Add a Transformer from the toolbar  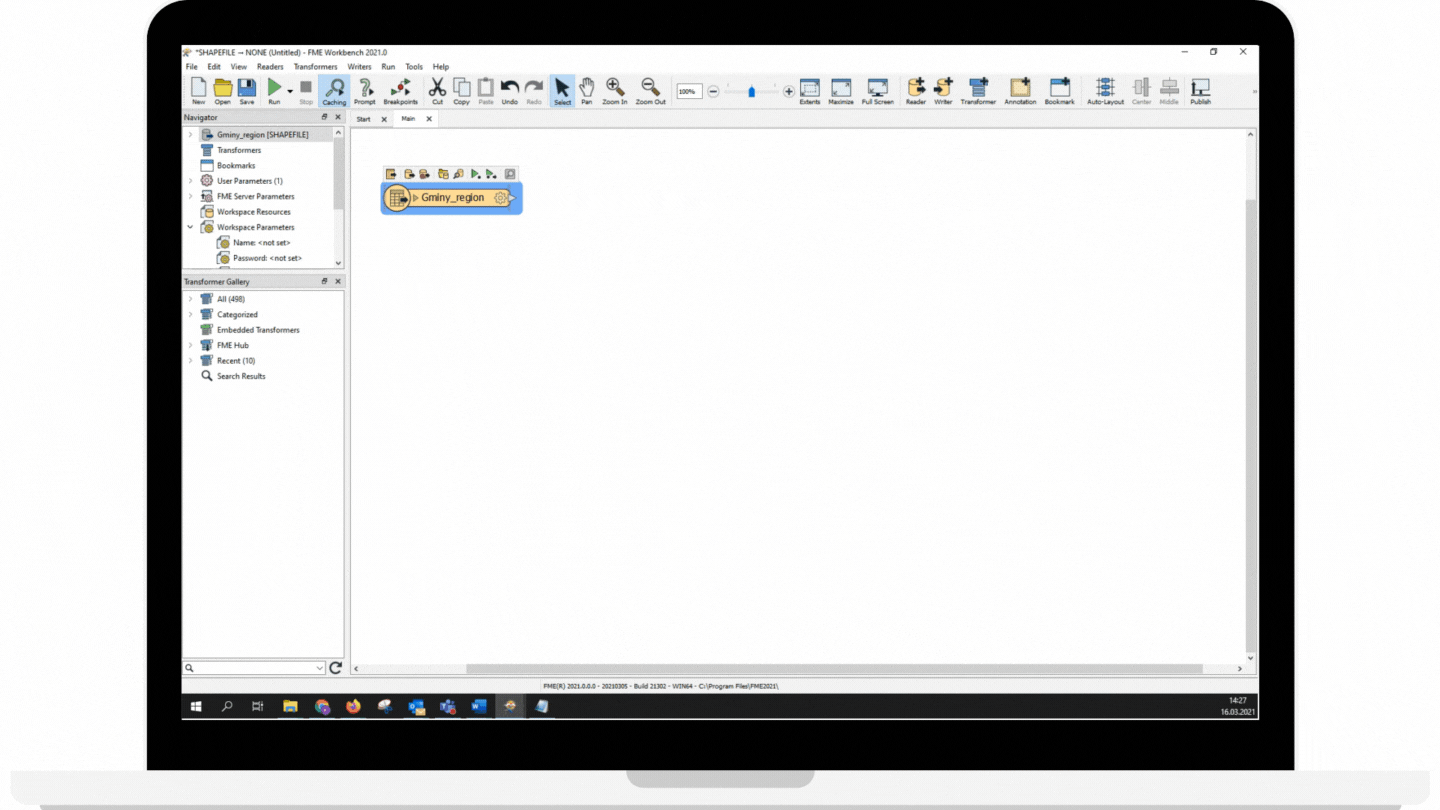(x=978, y=91)
